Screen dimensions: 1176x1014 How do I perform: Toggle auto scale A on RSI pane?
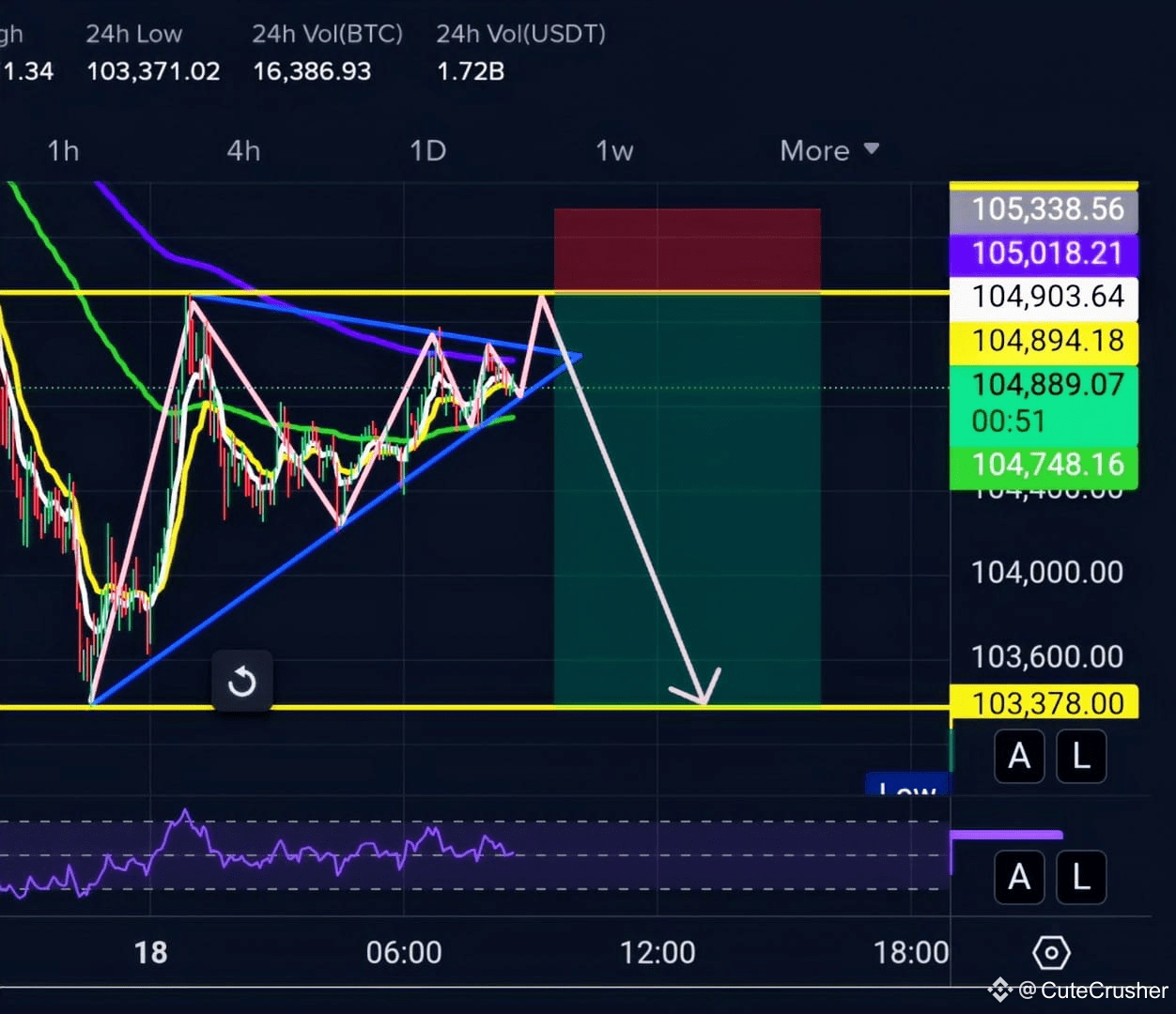(1019, 878)
